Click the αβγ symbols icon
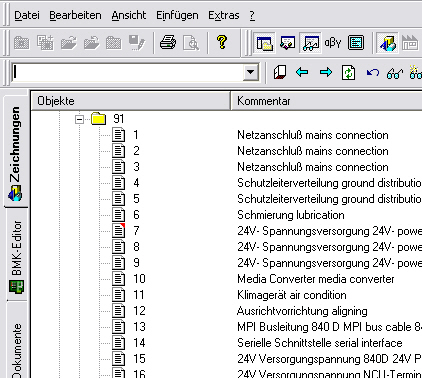422x378 pixels. click(x=333, y=43)
